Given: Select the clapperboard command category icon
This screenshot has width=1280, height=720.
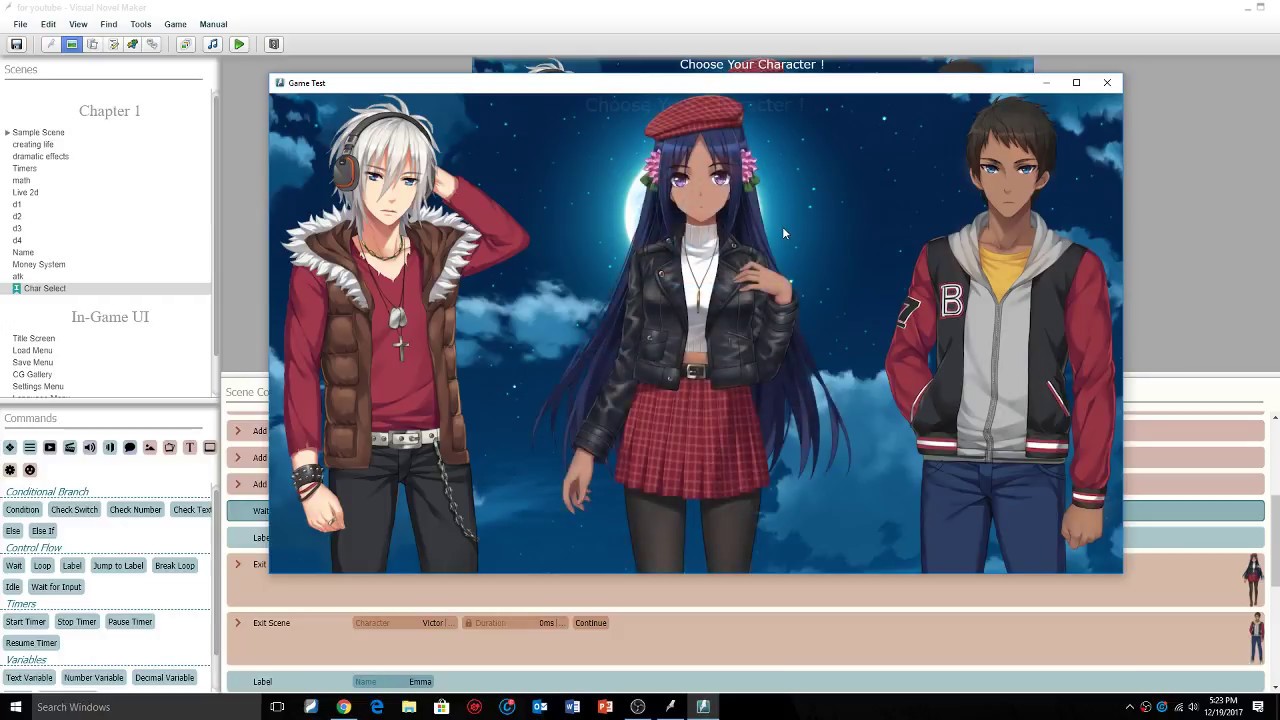Looking at the screenshot, I should pyautogui.click(x=70, y=448).
